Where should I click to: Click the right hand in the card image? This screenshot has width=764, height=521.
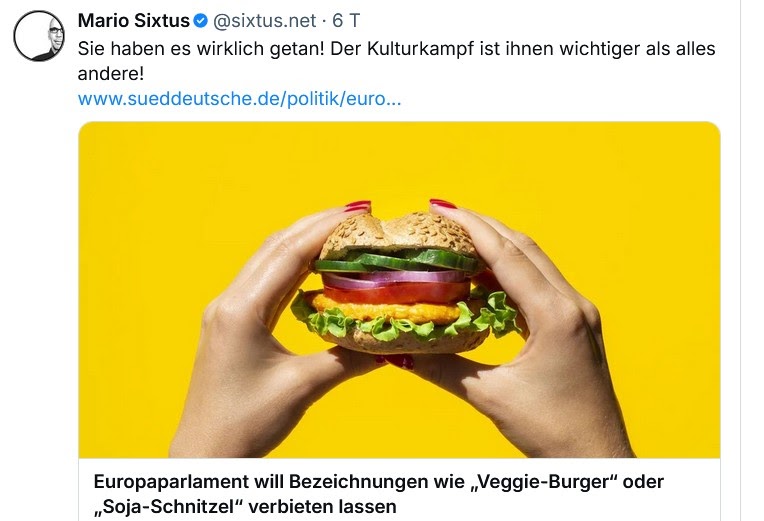[x=529, y=331]
